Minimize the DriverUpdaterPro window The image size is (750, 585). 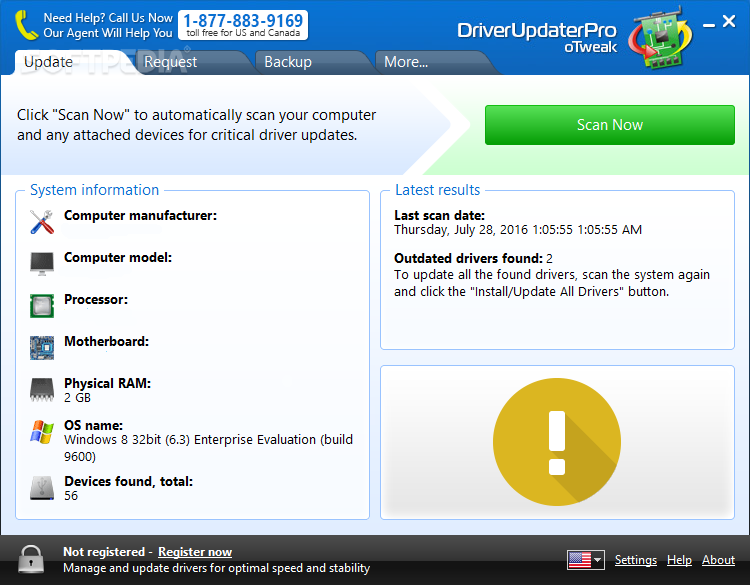click(x=709, y=24)
